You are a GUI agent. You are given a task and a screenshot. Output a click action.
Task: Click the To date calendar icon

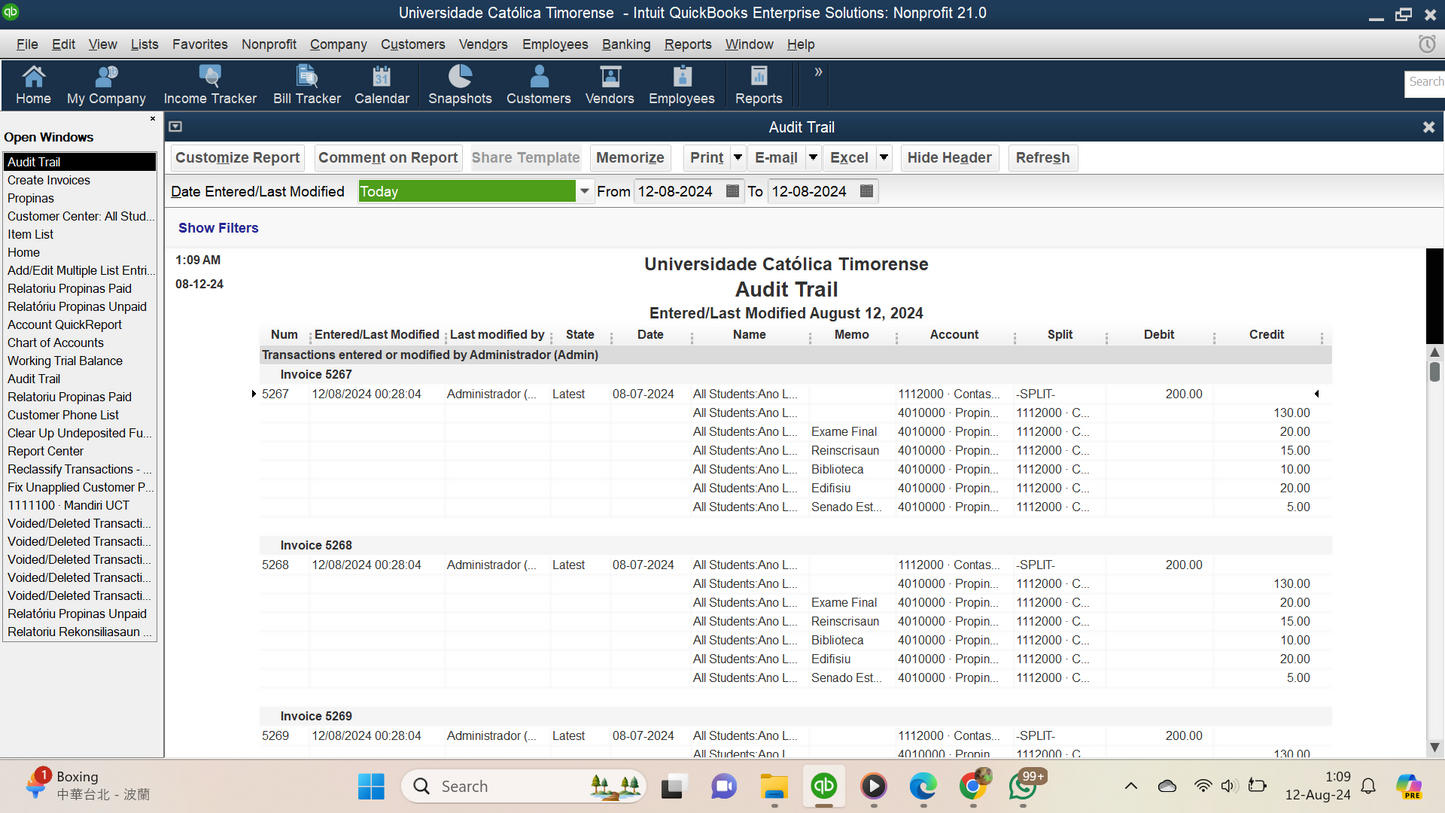pos(867,192)
